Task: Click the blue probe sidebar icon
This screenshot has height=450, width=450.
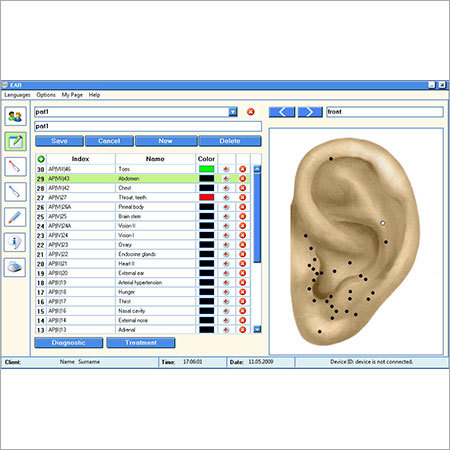Action: pos(15,192)
